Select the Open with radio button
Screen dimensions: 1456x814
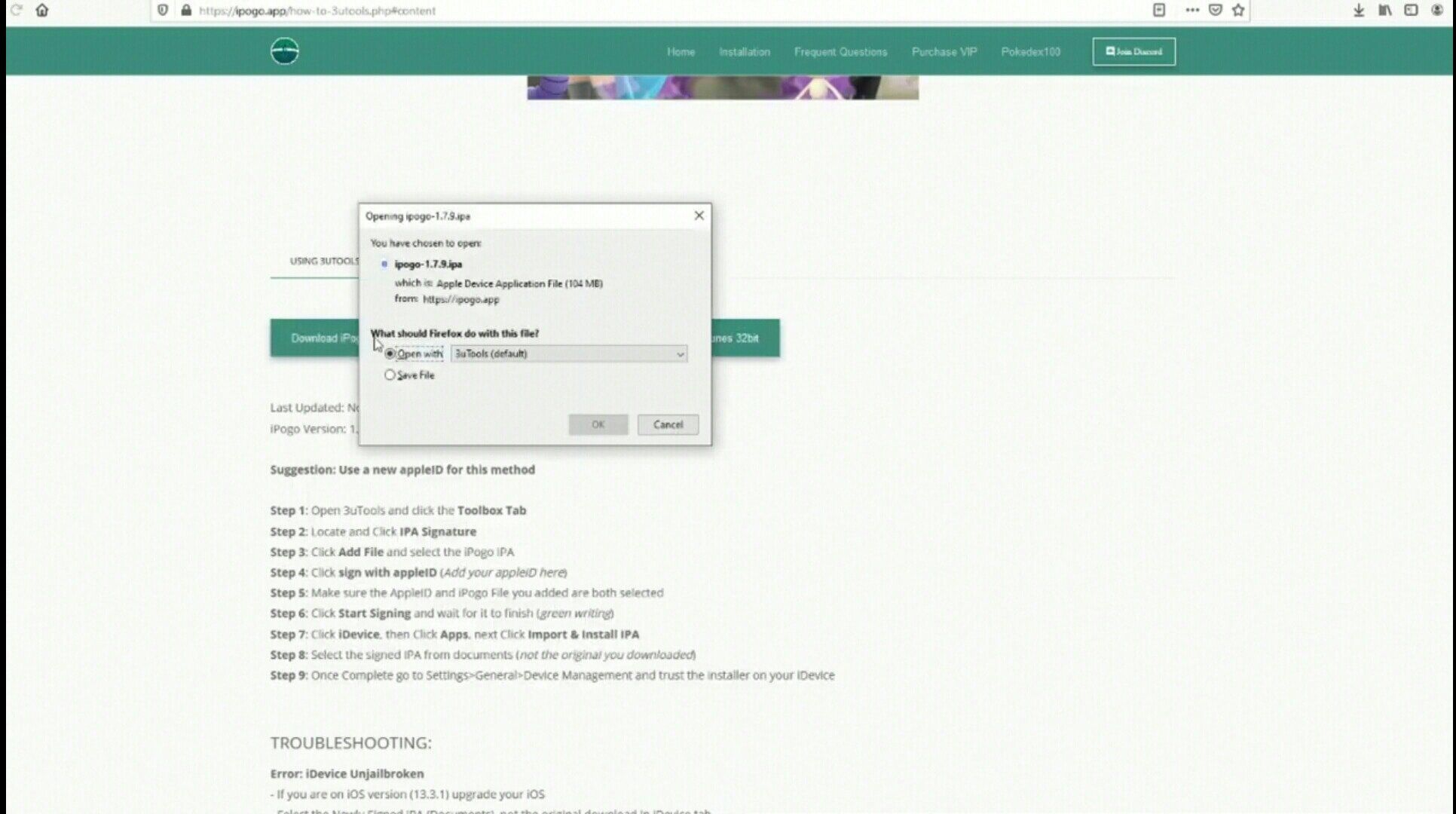390,353
